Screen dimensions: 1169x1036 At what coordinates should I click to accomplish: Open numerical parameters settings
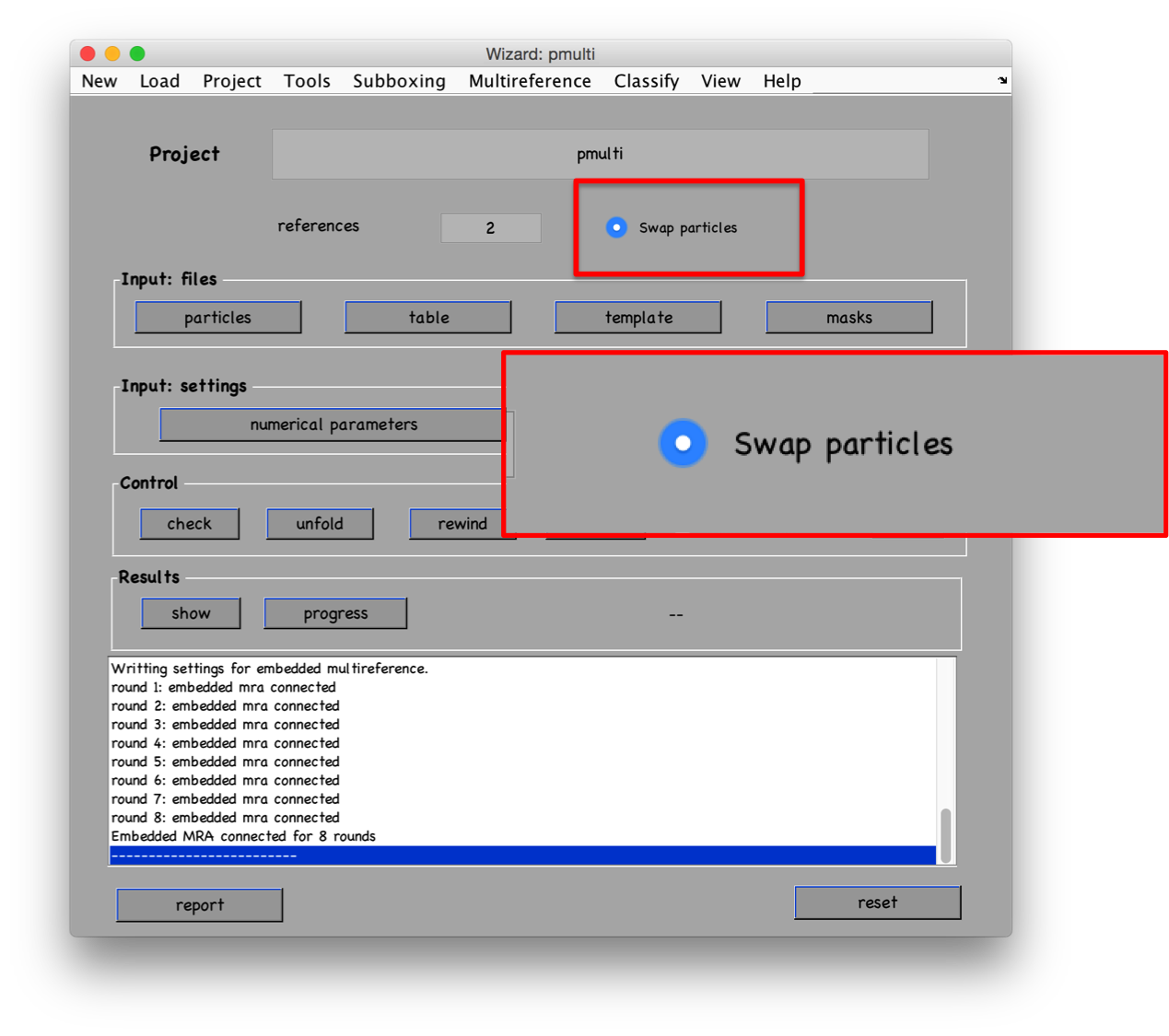click(x=333, y=425)
